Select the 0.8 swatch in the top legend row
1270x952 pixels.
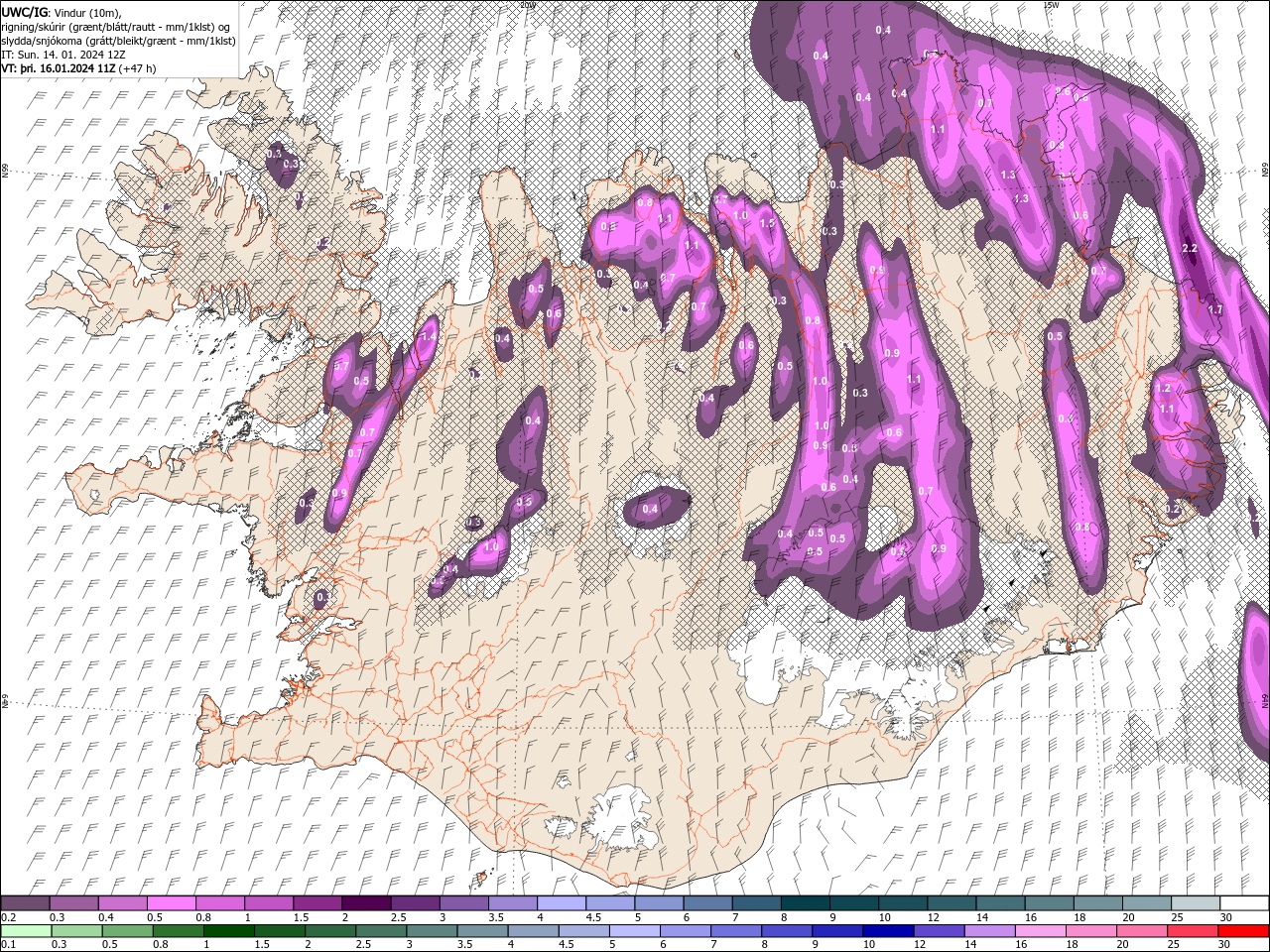219,903
